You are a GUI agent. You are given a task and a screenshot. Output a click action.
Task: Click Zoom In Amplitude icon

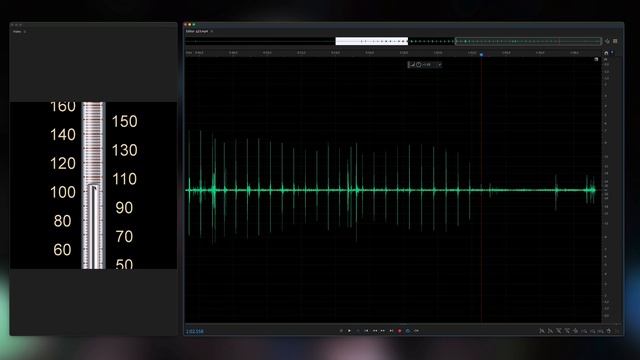click(542, 331)
